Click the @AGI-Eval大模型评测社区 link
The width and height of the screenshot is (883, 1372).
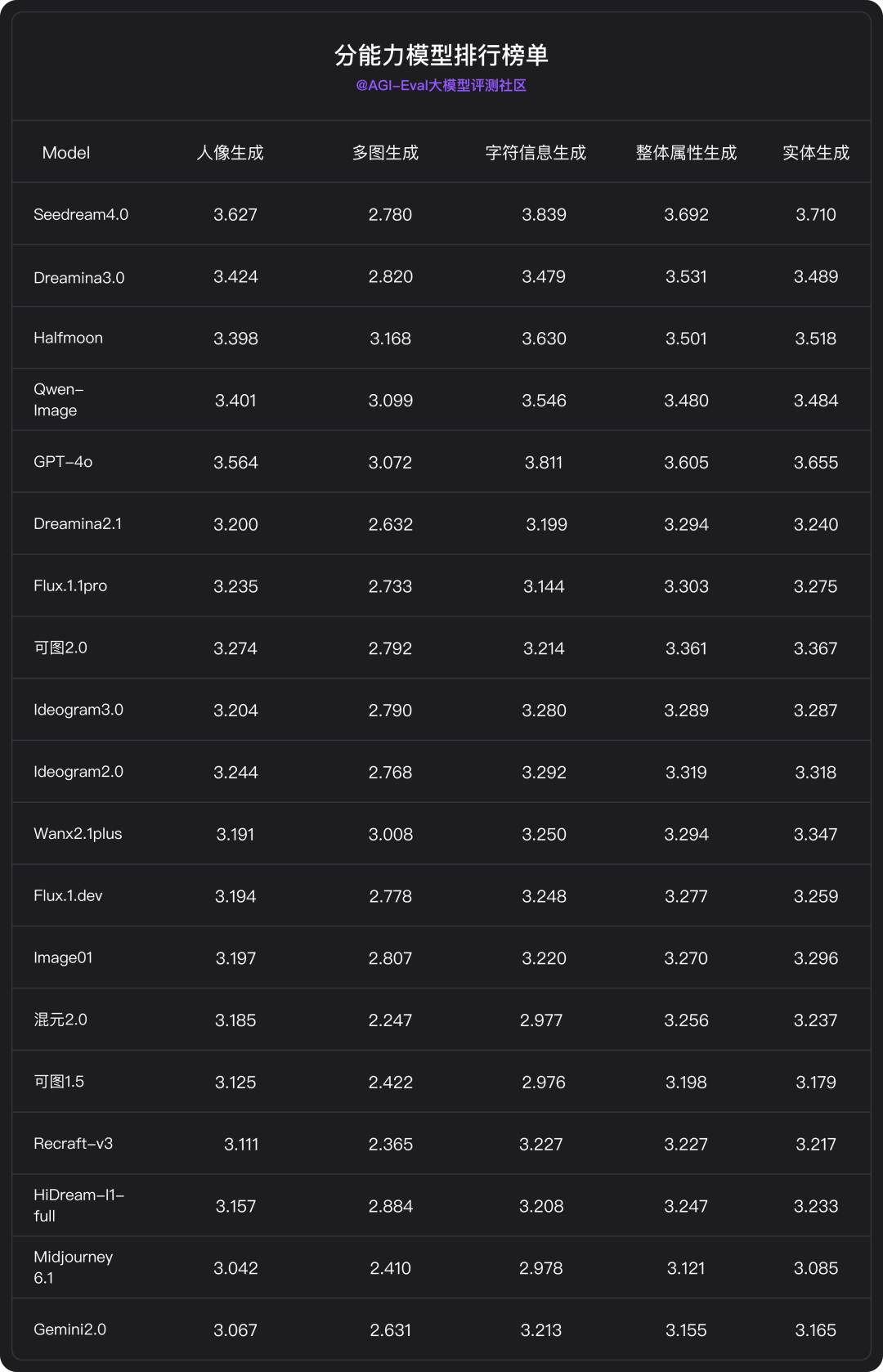(x=441, y=86)
